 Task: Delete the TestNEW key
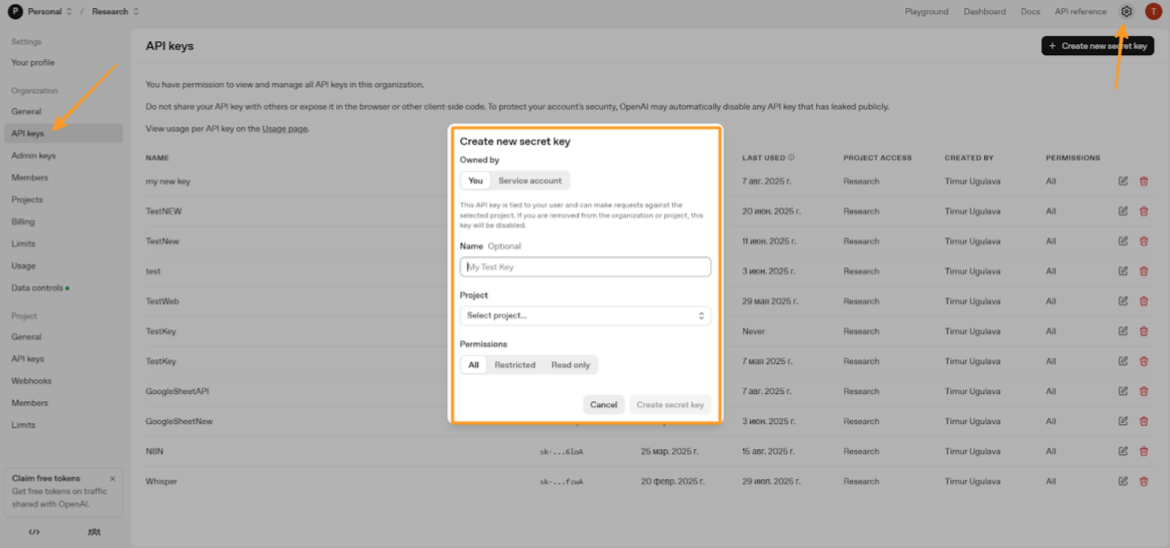(1144, 211)
